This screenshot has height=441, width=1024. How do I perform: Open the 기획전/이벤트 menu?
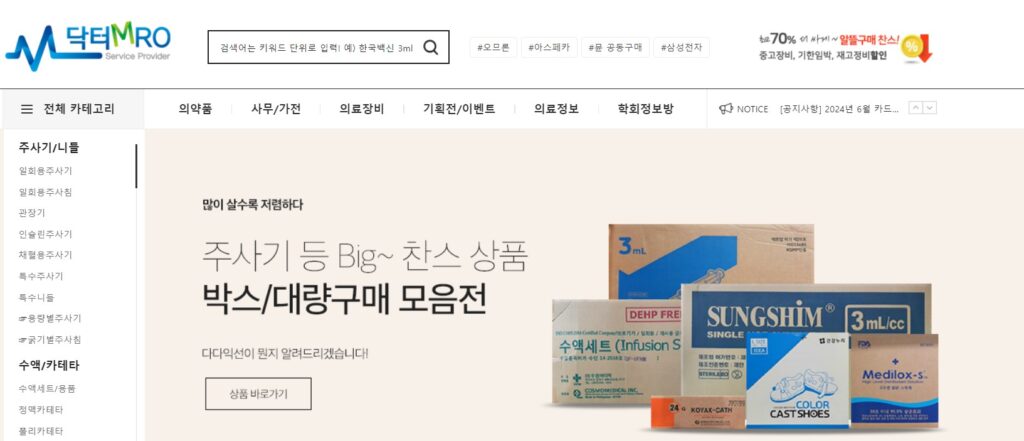point(459,109)
